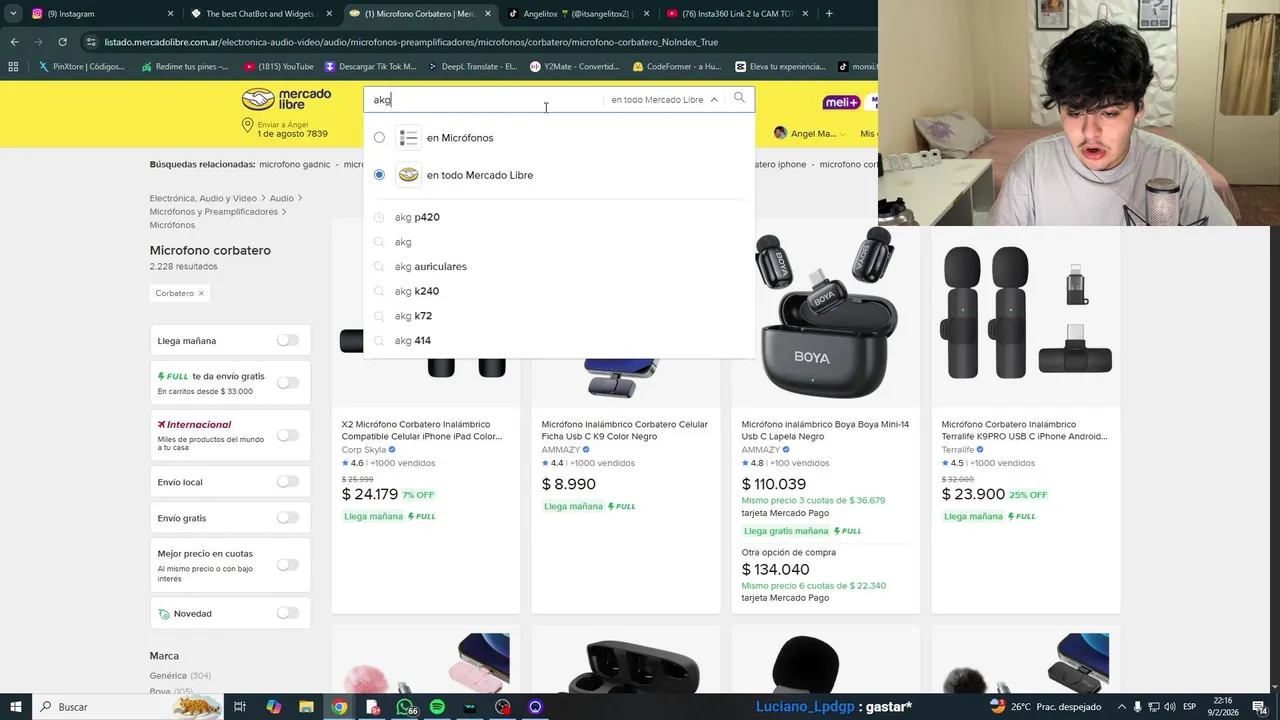The height and width of the screenshot is (720, 1280).
Task: Click the Angel Ma profile avatar
Action: (x=780, y=133)
